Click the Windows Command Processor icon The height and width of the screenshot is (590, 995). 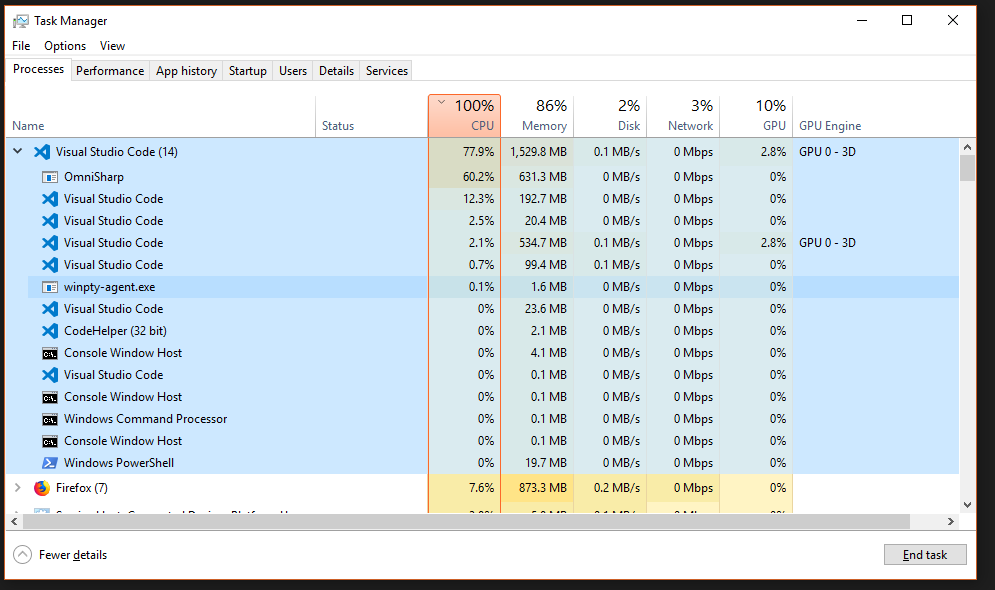pos(49,419)
